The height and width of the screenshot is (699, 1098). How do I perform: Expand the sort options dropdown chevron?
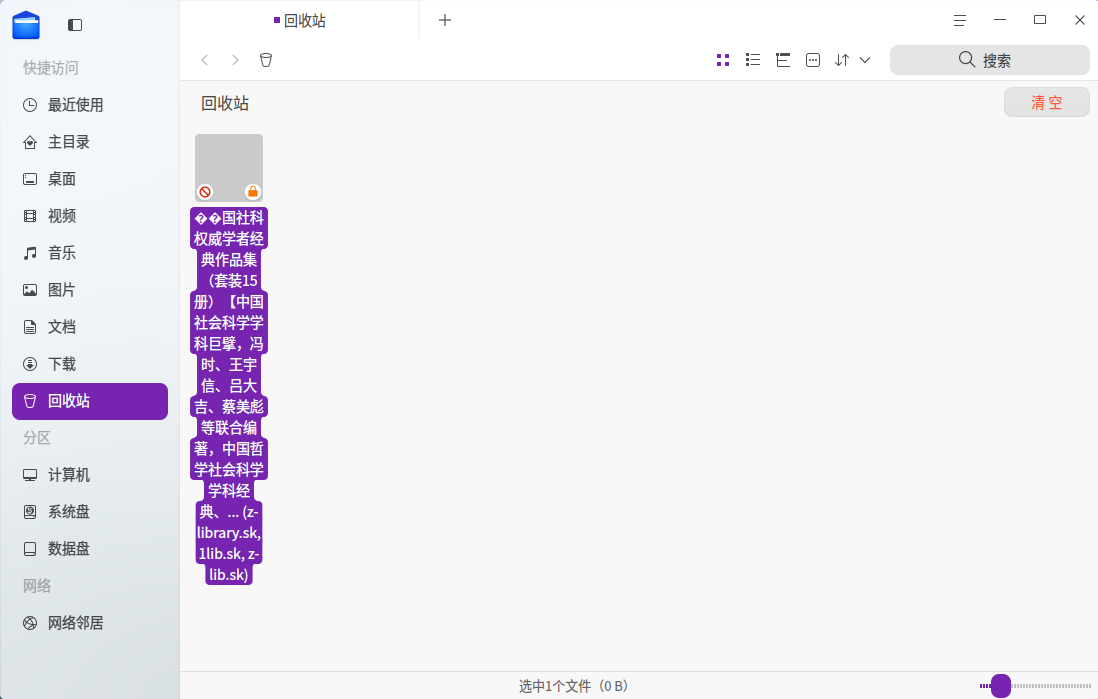[x=865, y=60]
